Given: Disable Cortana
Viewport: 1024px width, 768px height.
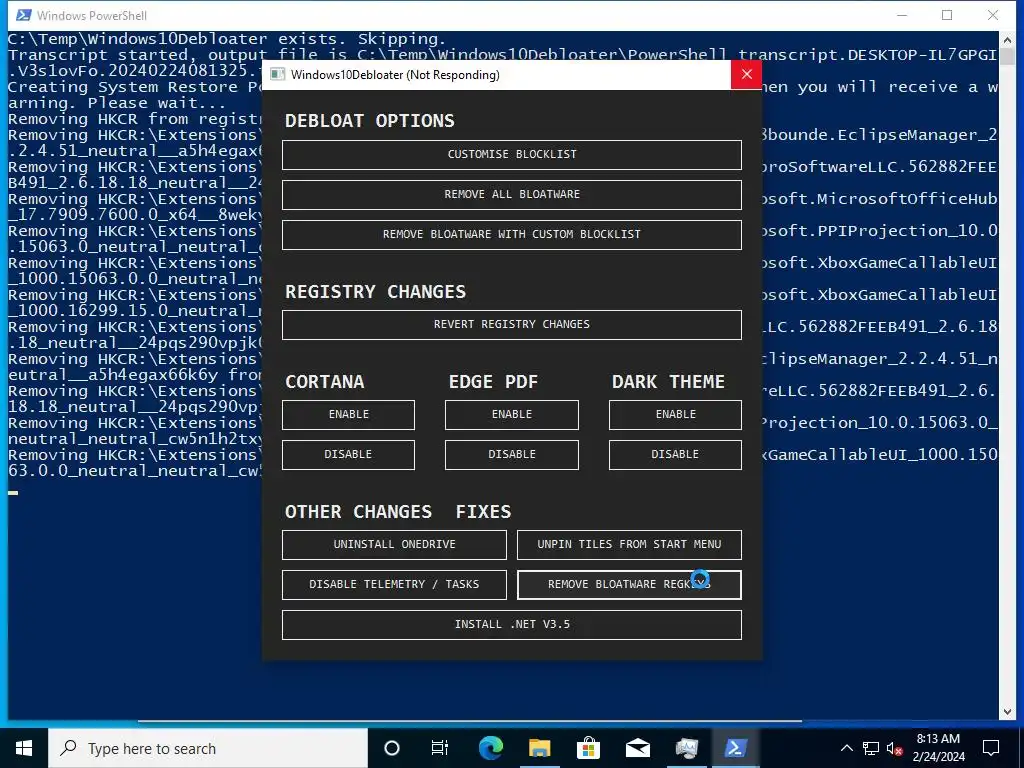Looking at the screenshot, I should (x=348, y=455).
